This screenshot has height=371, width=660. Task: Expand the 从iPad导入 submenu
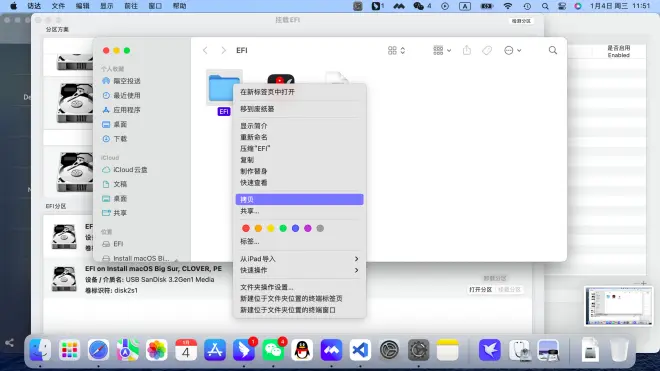[299, 259]
